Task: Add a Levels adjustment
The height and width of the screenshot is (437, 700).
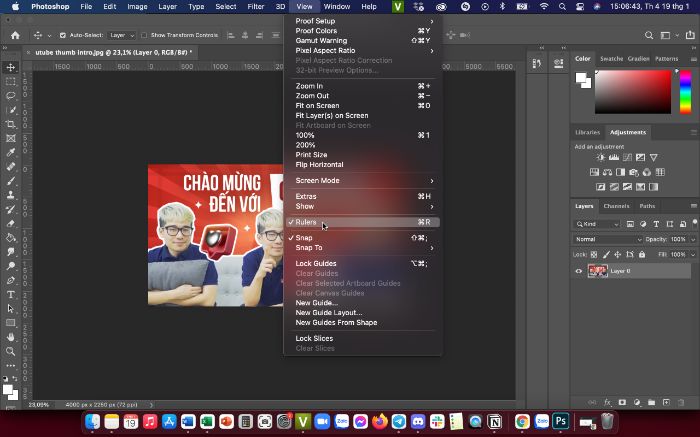Action: coord(614,158)
